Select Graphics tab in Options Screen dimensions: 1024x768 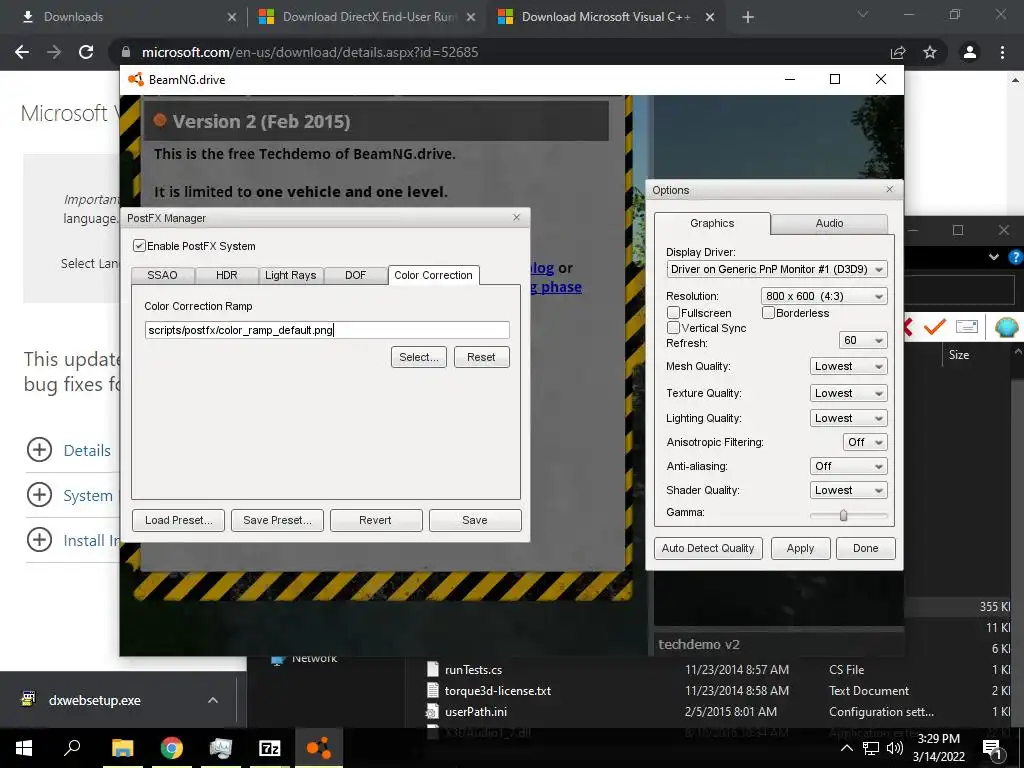pos(712,223)
